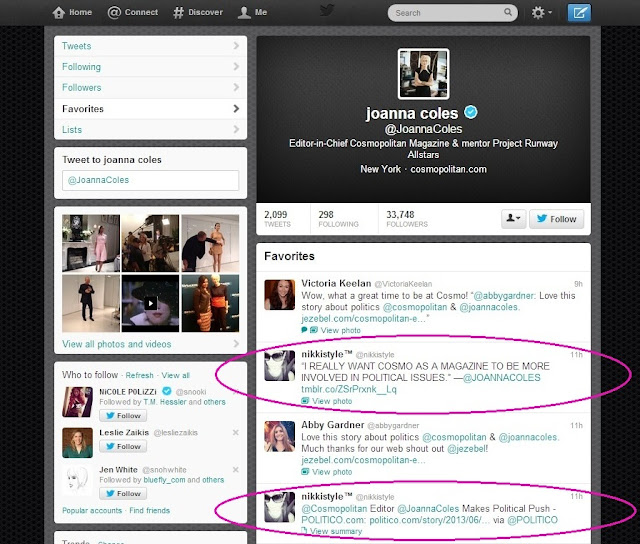Viewport: 640px width, 544px height.
Task: Open joanna coles profile avatar photo
Action: 423,74
